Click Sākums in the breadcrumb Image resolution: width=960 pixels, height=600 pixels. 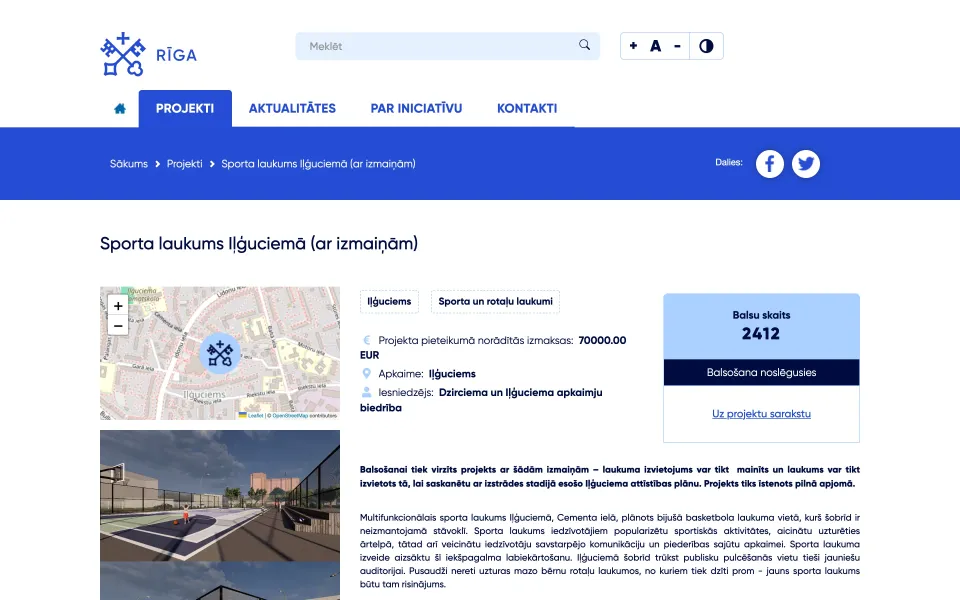click(x=129, y=163)
